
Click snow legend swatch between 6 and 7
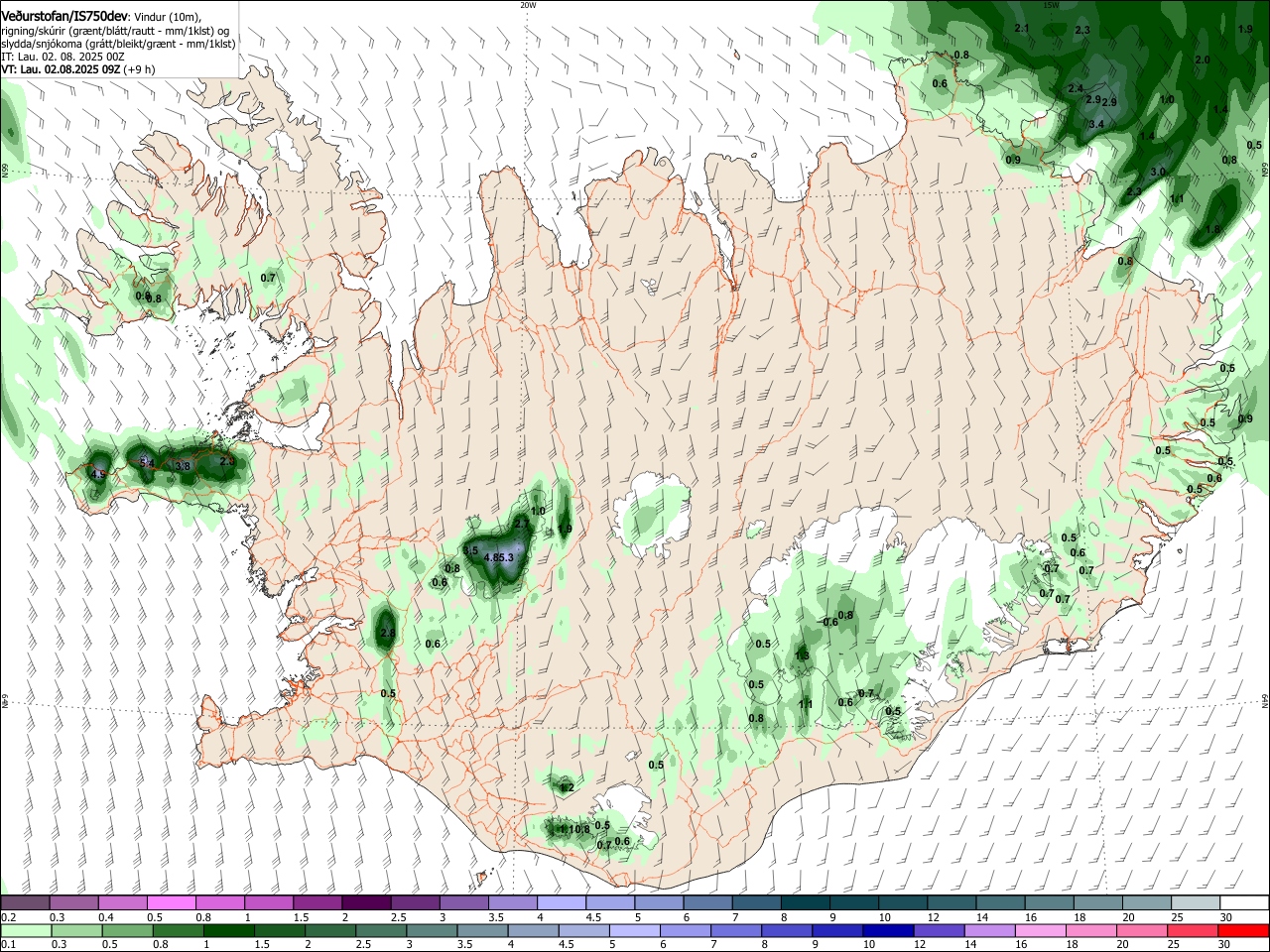707,903
